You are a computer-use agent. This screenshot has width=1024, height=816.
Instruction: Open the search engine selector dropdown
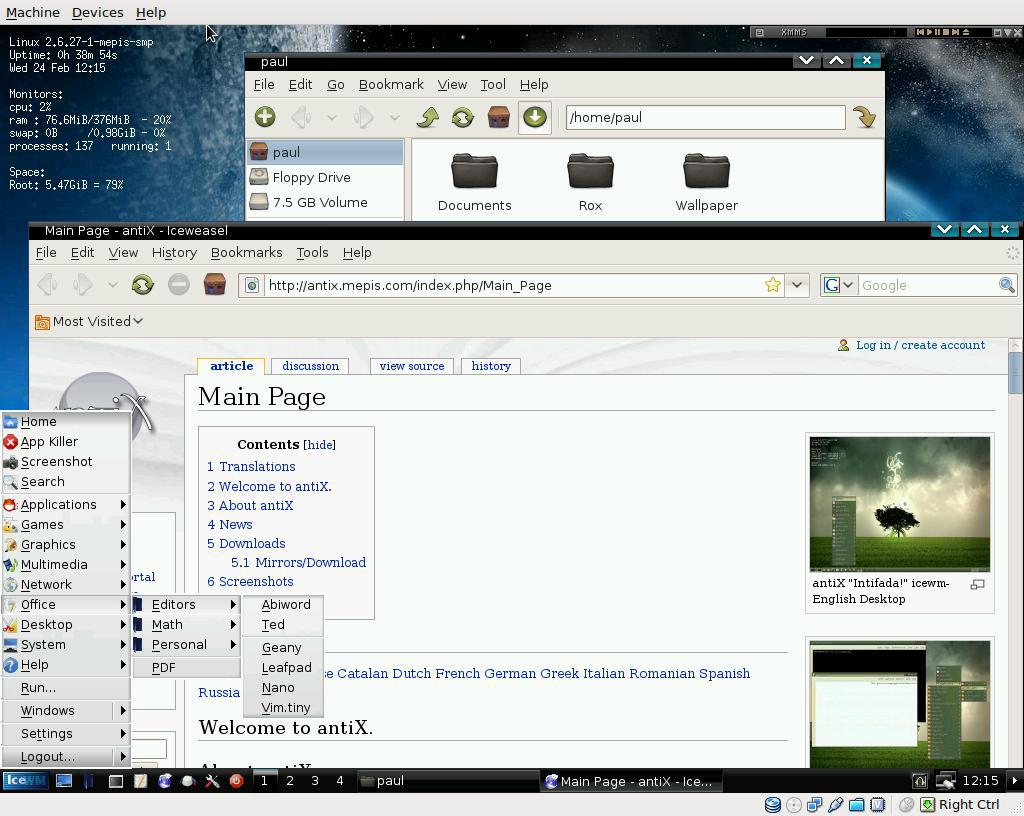pyautogui.click(x=838, y=285)
